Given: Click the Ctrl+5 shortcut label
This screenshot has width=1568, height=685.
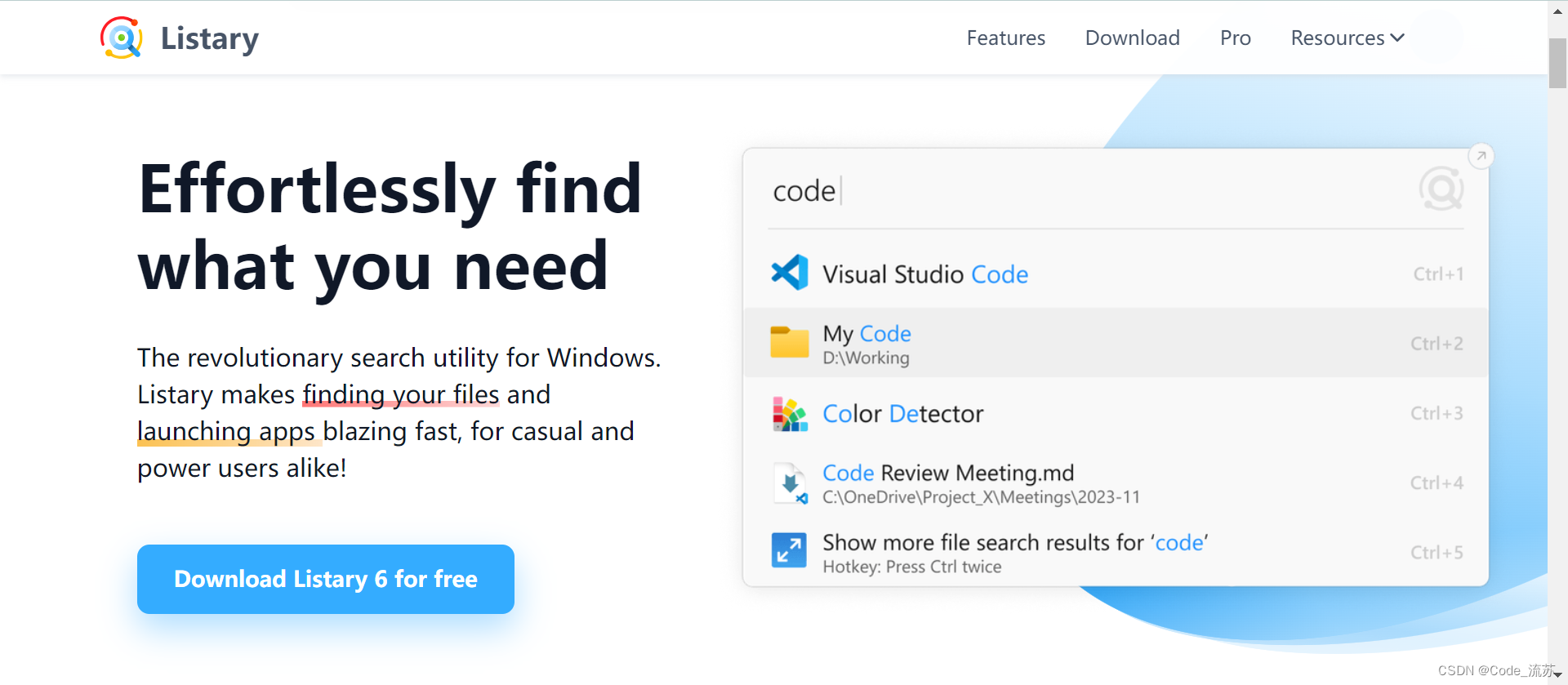Looking at the screenshot, I should point(1437,553).
